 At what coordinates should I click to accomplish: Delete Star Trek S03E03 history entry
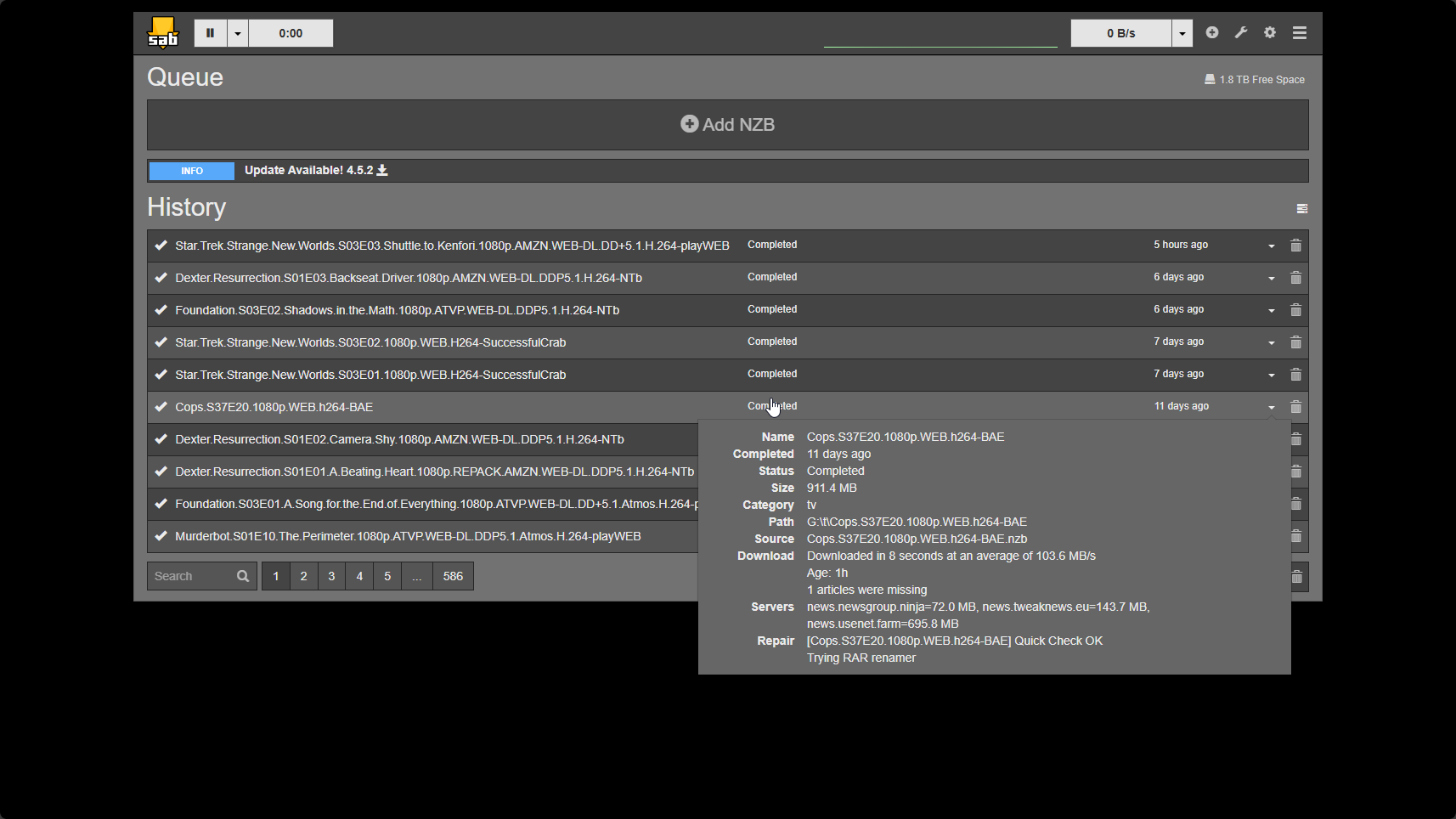(1295, 246)
